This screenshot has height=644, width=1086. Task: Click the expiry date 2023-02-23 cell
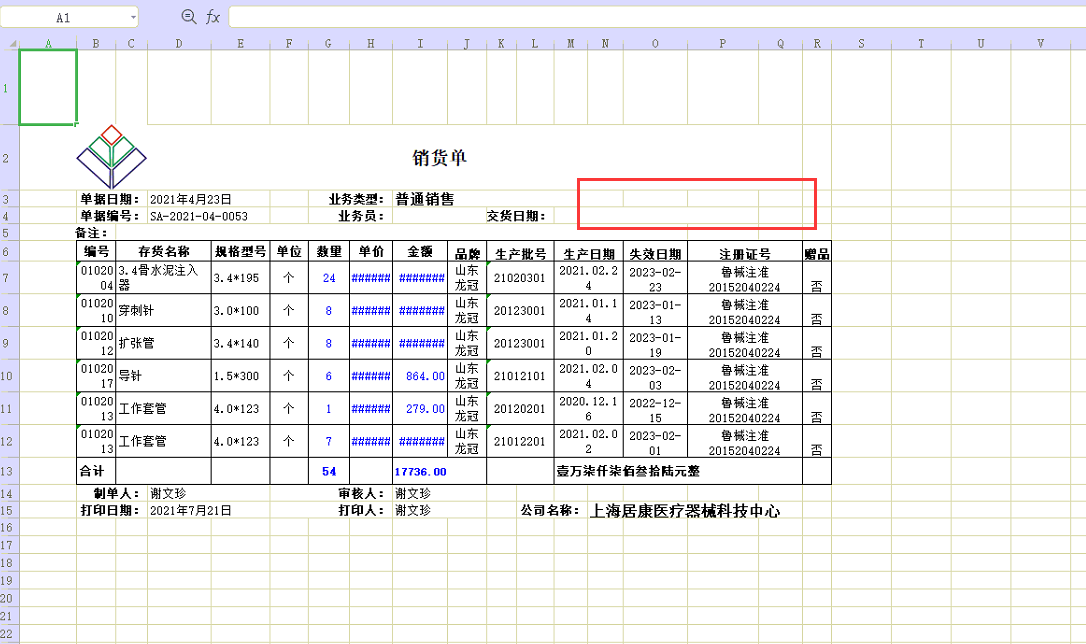[x=655, y=278]
